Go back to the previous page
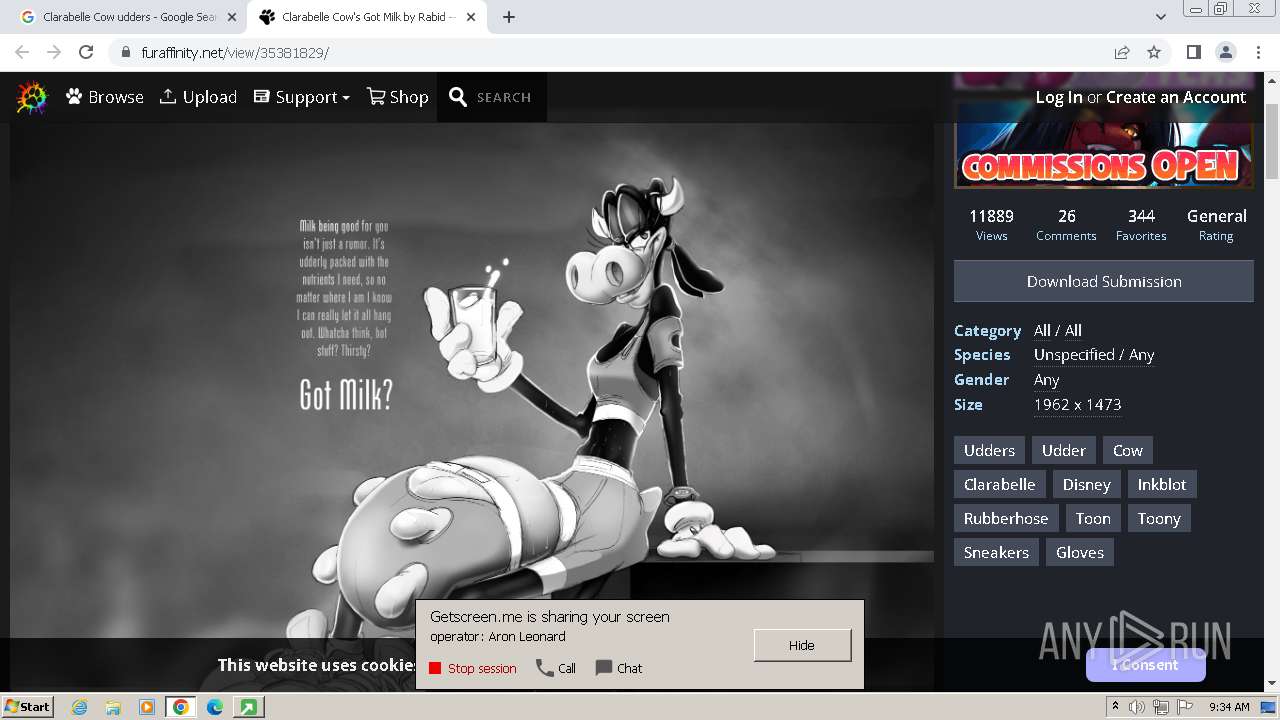Viewport: 1280px width, 720px height. pyautogui.click(x=22, y=52)
